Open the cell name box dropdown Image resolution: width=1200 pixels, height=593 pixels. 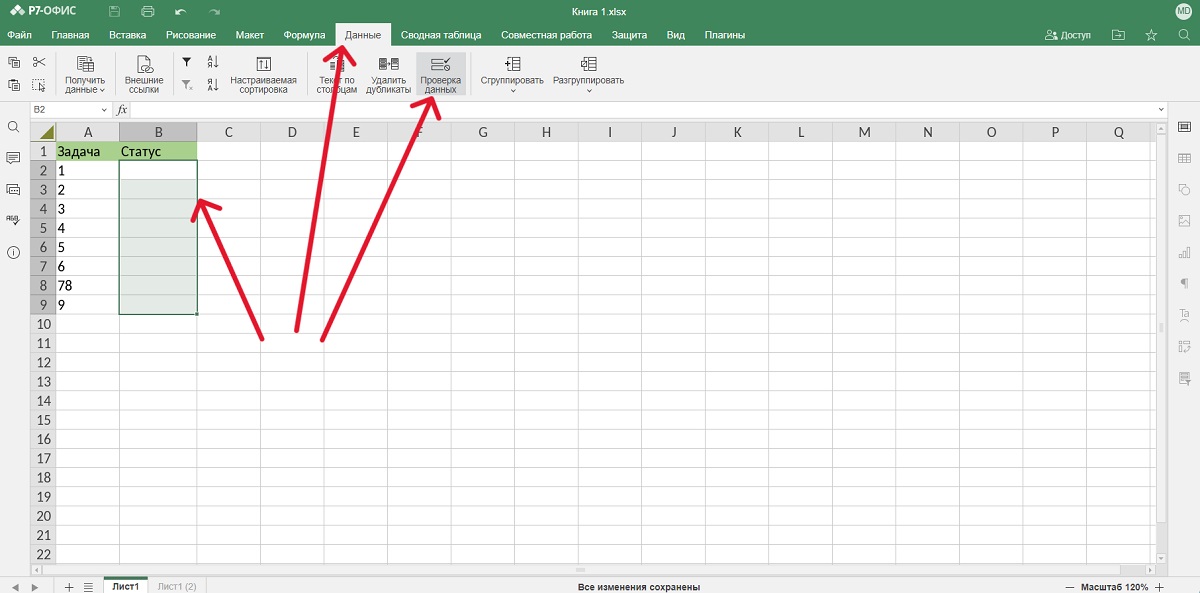pyautogui.click(x=104, y=109)
